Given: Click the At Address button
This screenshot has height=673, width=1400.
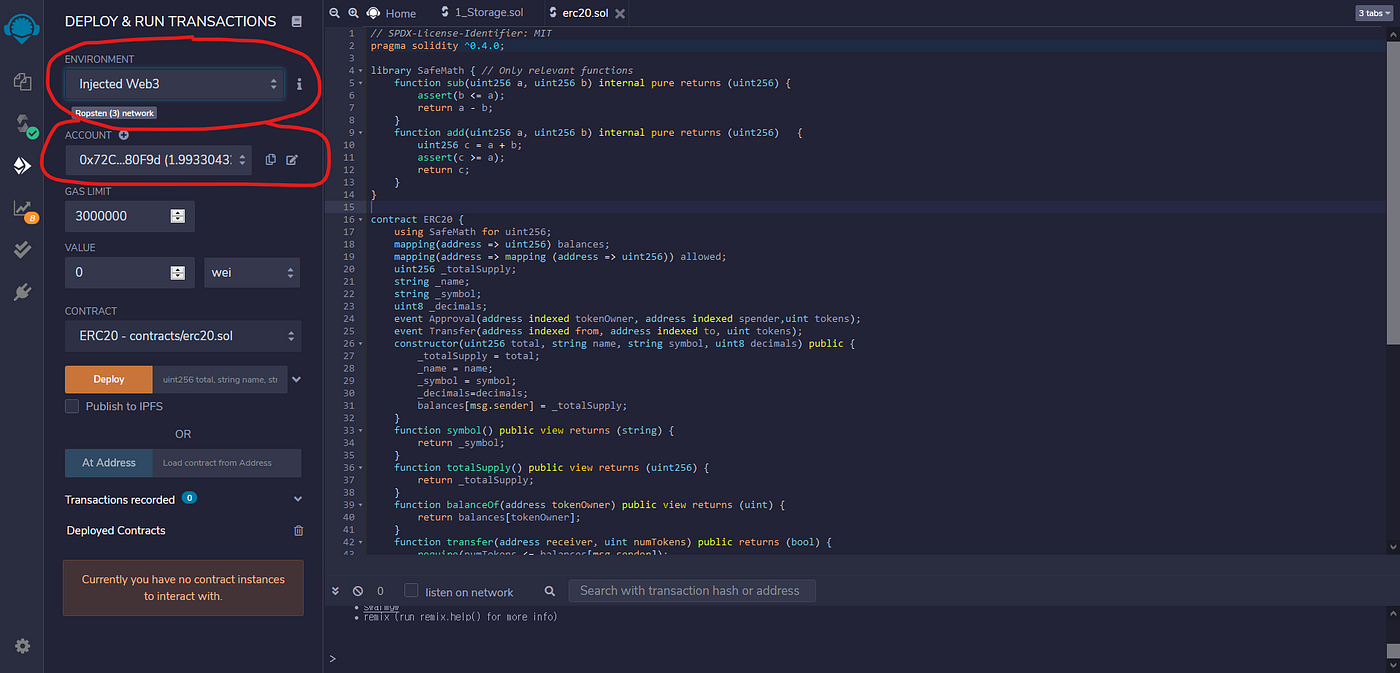Looking at the screenshot, I should (x=109, y=463).
